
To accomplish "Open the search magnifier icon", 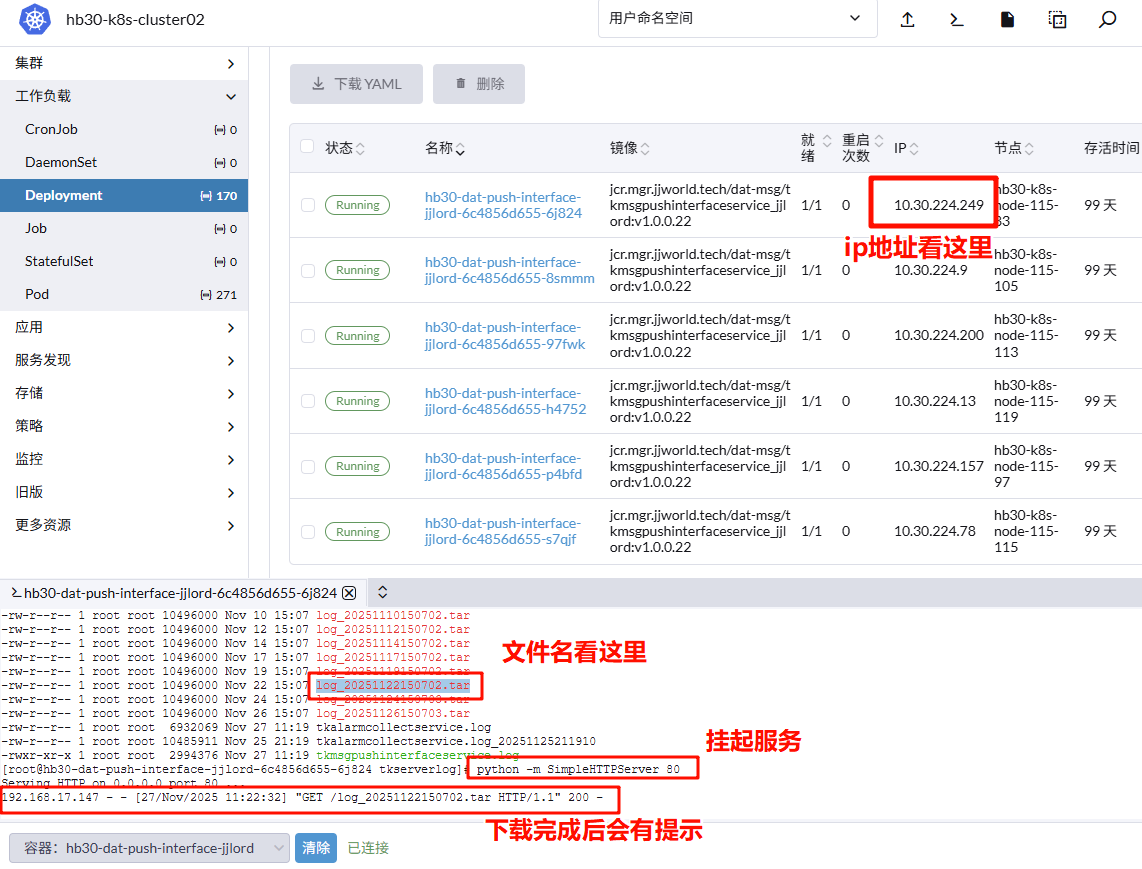I will coord(1107,19).
